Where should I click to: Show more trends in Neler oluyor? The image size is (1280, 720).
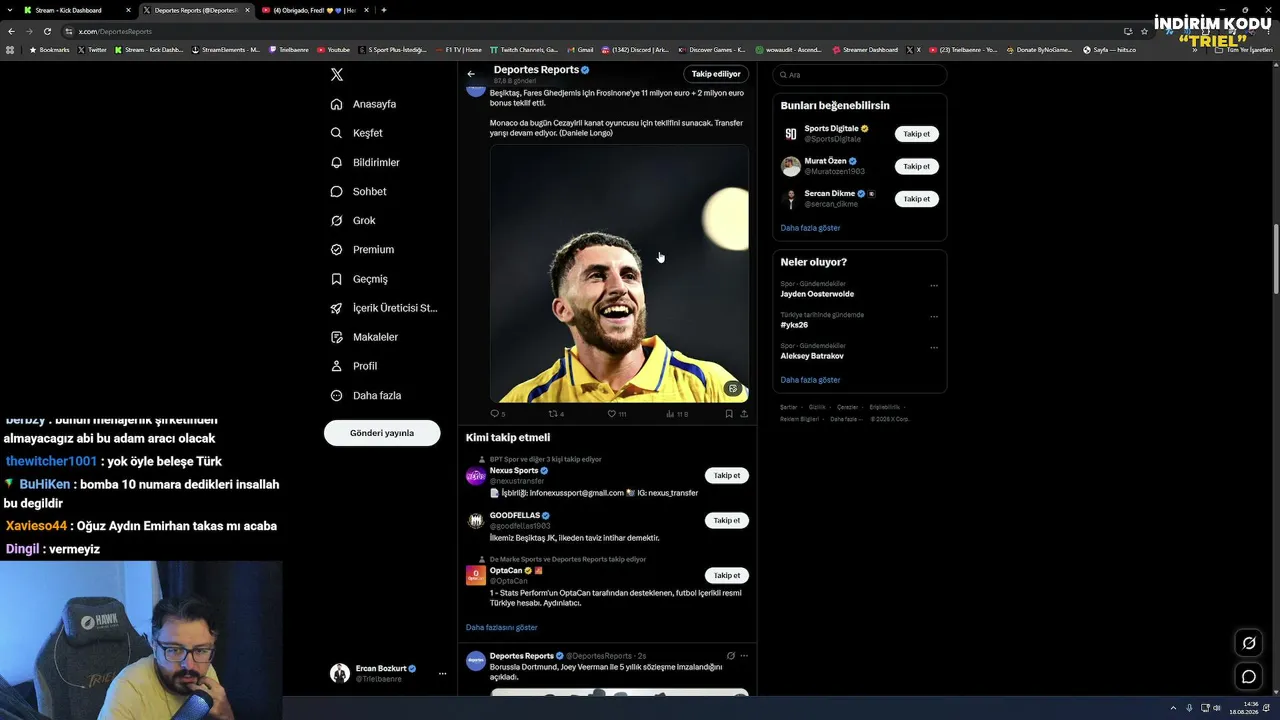(810, 380)
